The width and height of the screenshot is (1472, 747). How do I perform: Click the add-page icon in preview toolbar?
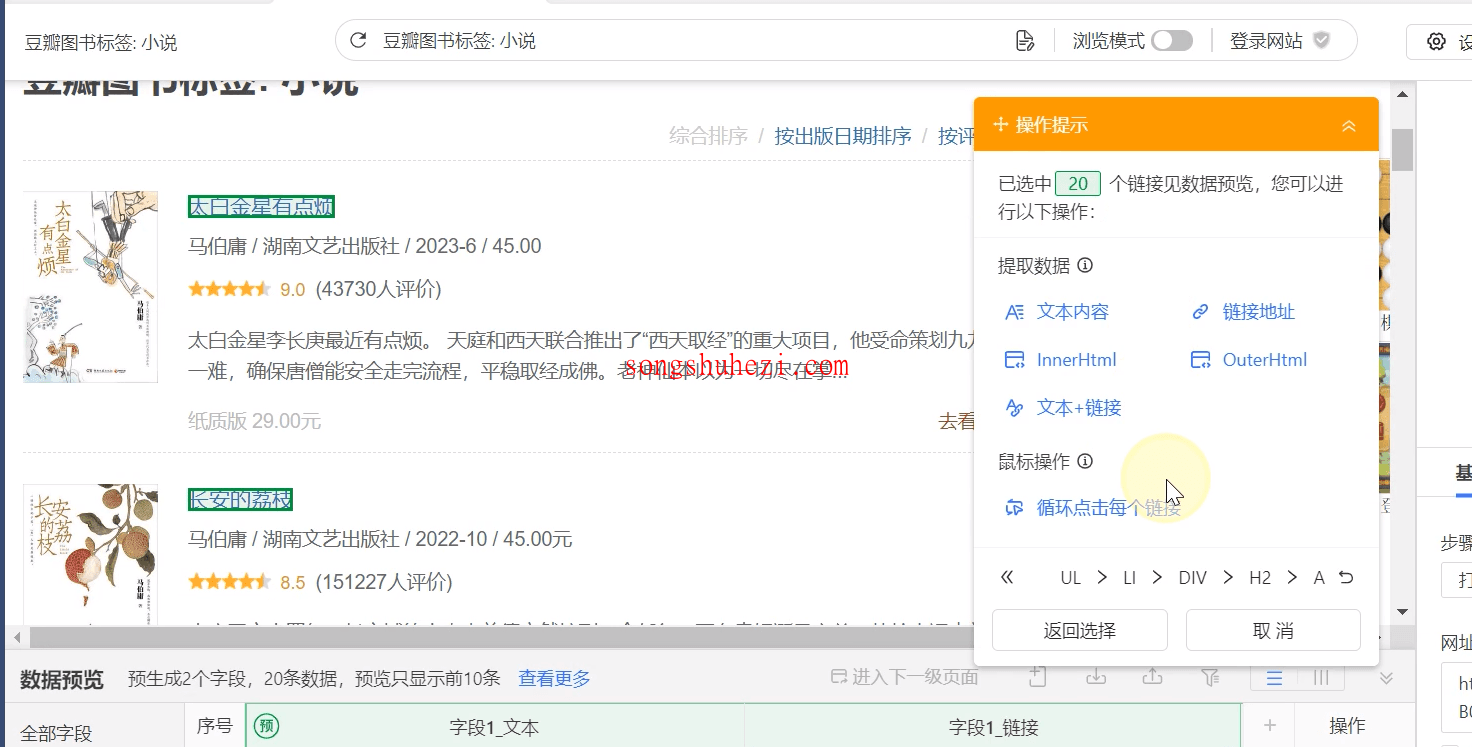coord(1038,677)
